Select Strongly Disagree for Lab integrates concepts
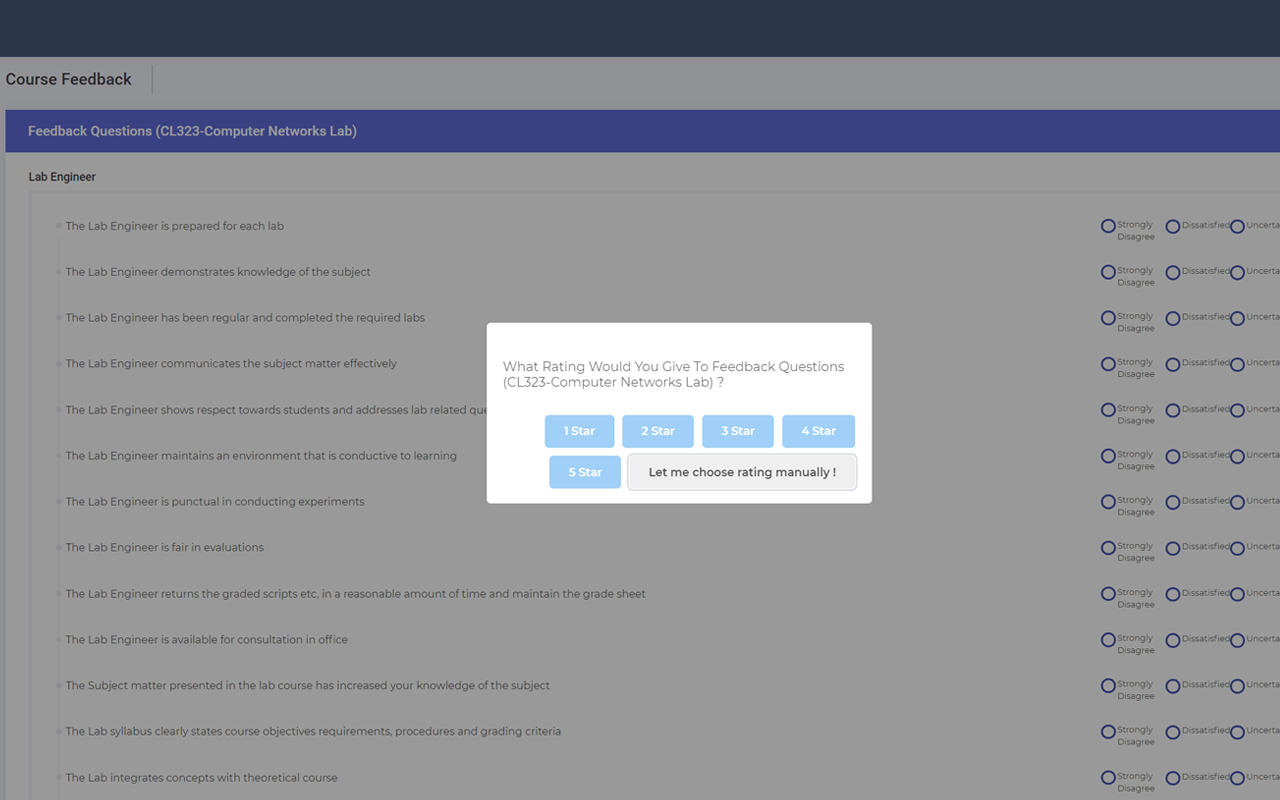1280x800 pixels. click(1108, 778)
